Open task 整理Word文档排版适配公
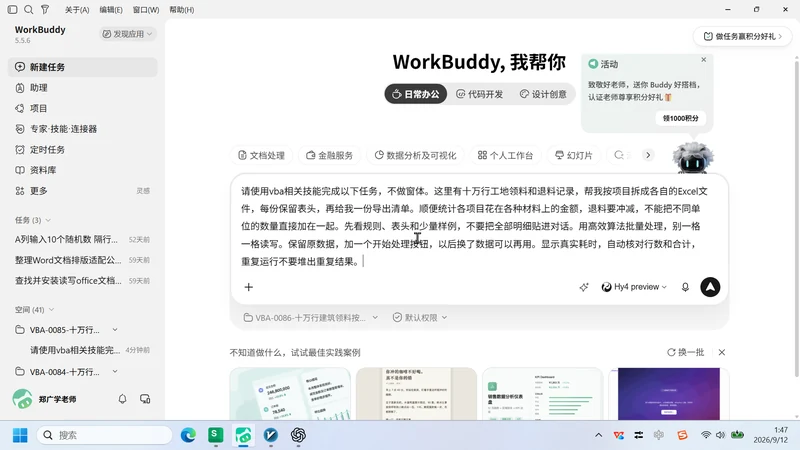800x450 pixels. [x=83, y=260]
